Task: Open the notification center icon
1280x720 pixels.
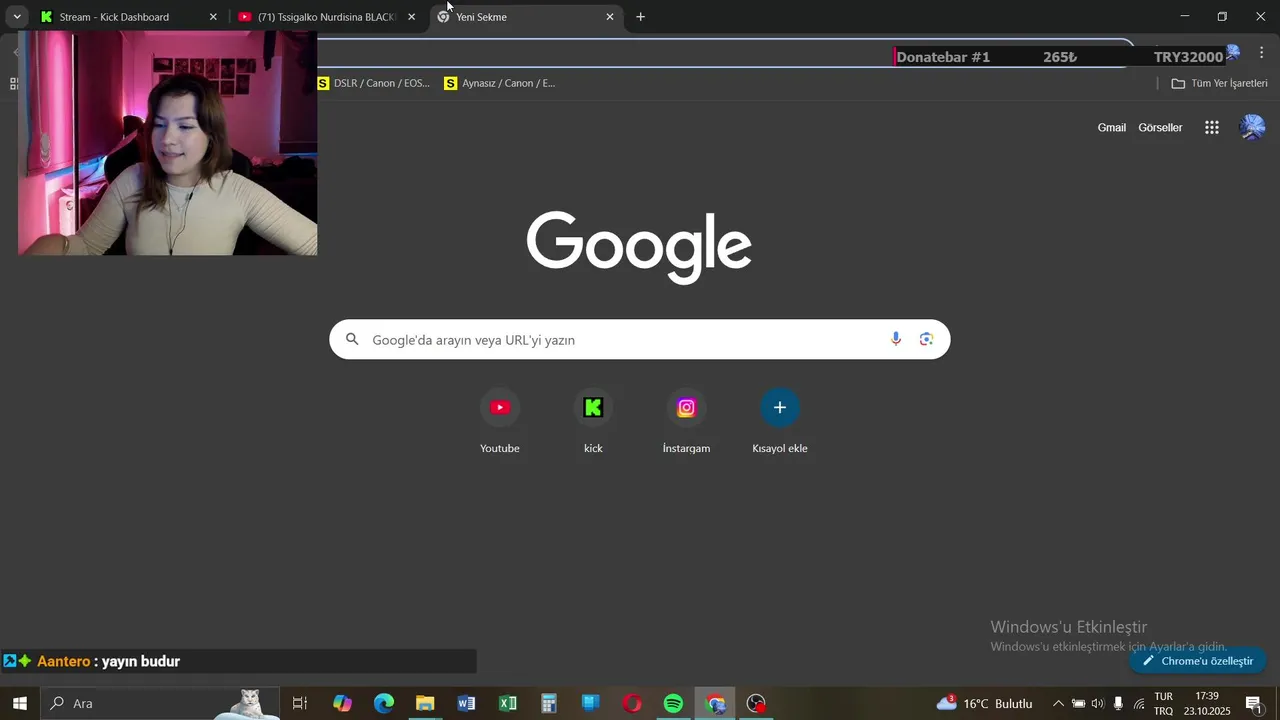Action: tap(1254, 703)
